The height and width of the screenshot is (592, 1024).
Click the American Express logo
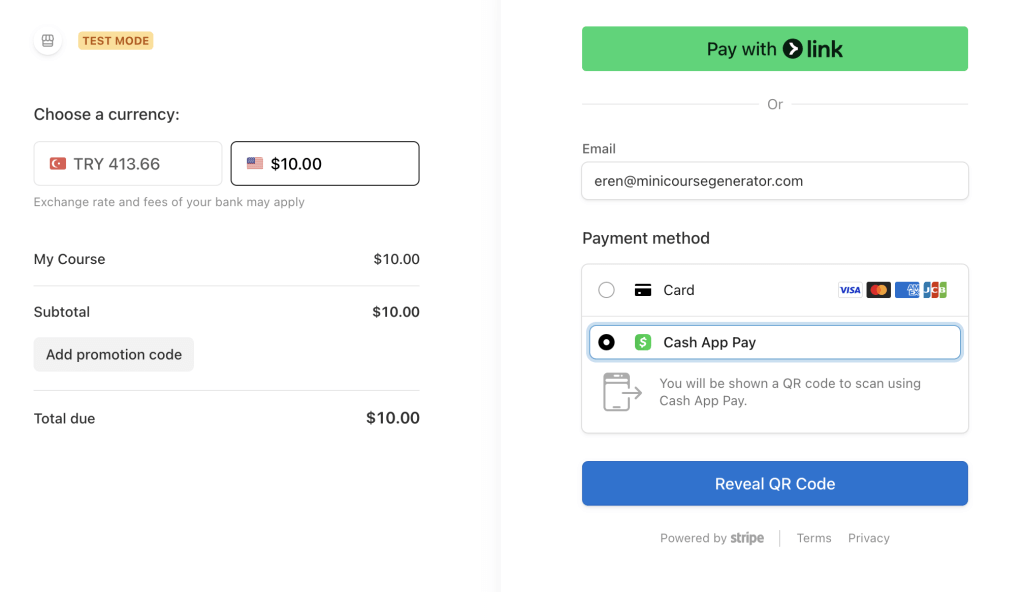click(907, 290)
